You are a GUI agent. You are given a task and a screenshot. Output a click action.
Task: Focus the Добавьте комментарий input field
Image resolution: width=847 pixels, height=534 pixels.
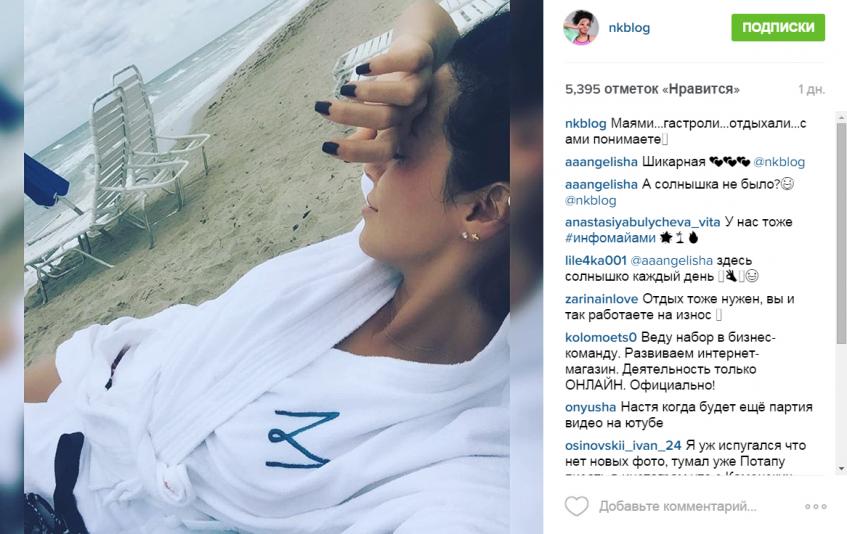click(677, 506)
